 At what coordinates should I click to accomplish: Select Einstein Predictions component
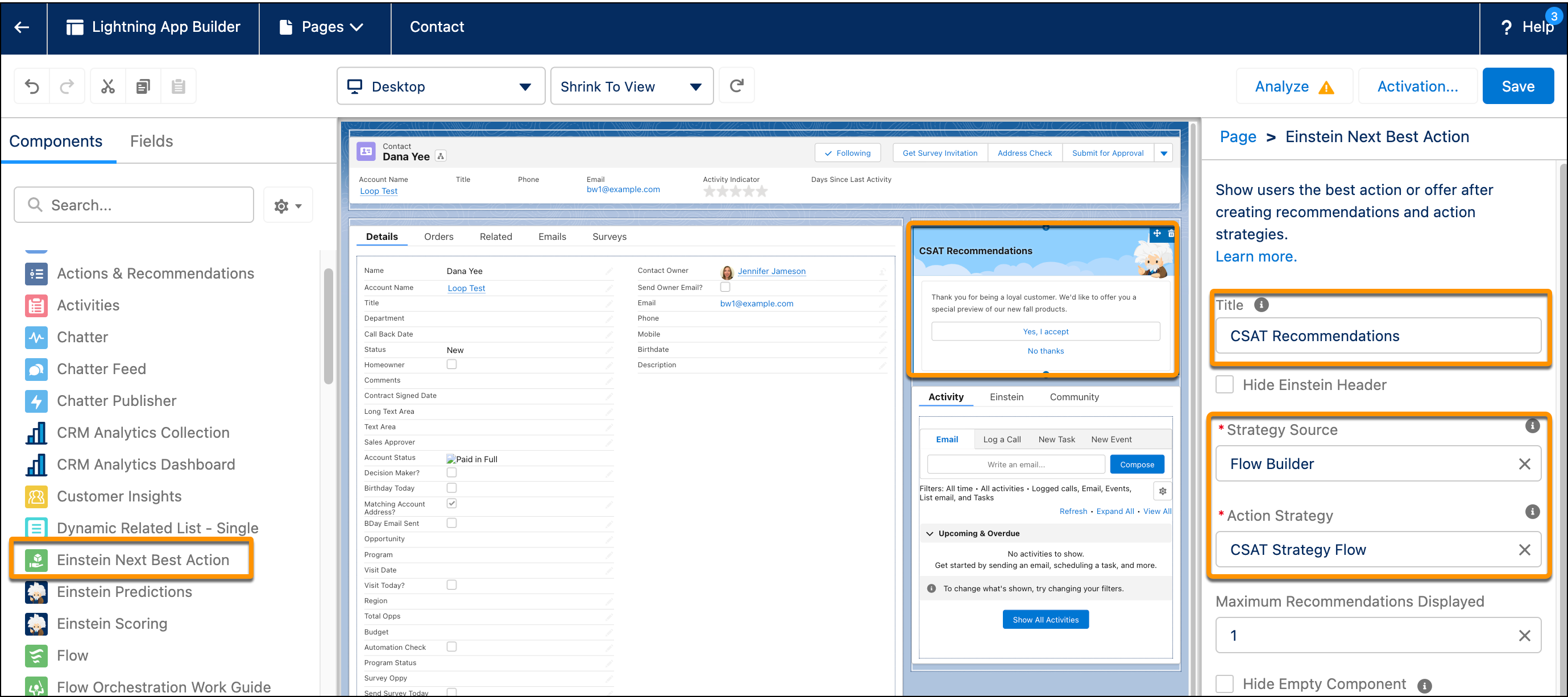pyautogui.click(x=109, y=591)
